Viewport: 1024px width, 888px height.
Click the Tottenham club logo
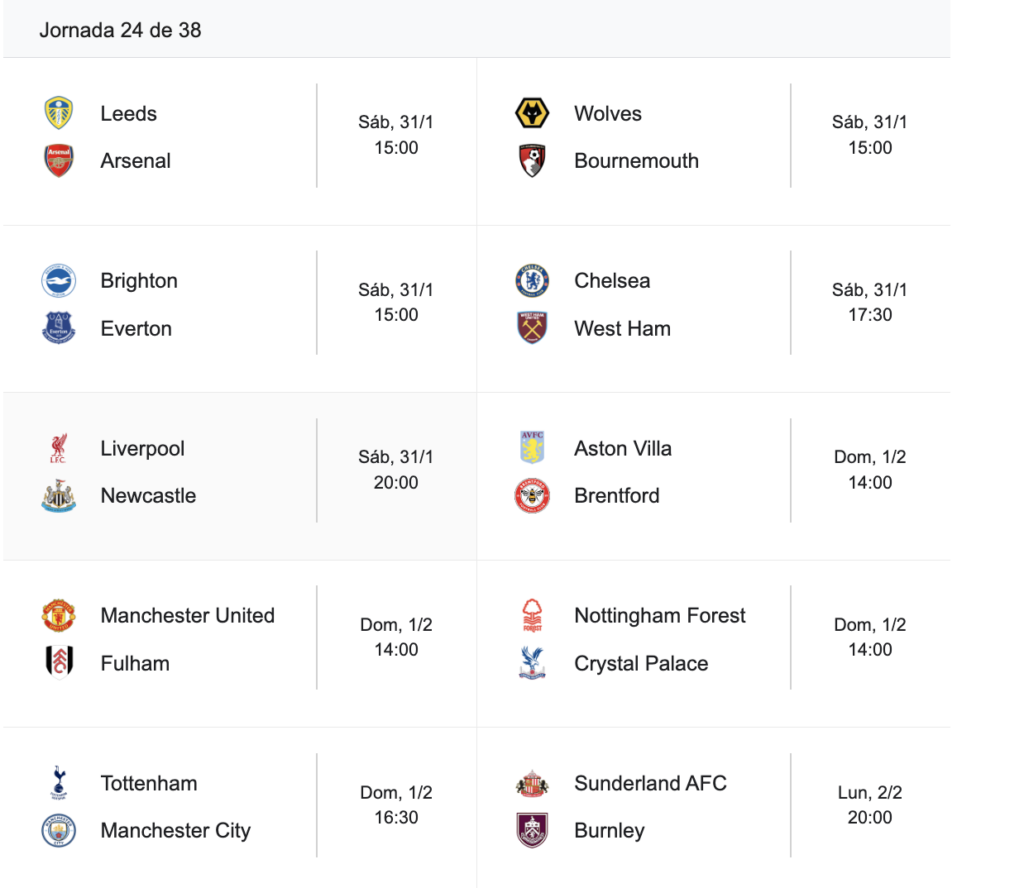59,783
